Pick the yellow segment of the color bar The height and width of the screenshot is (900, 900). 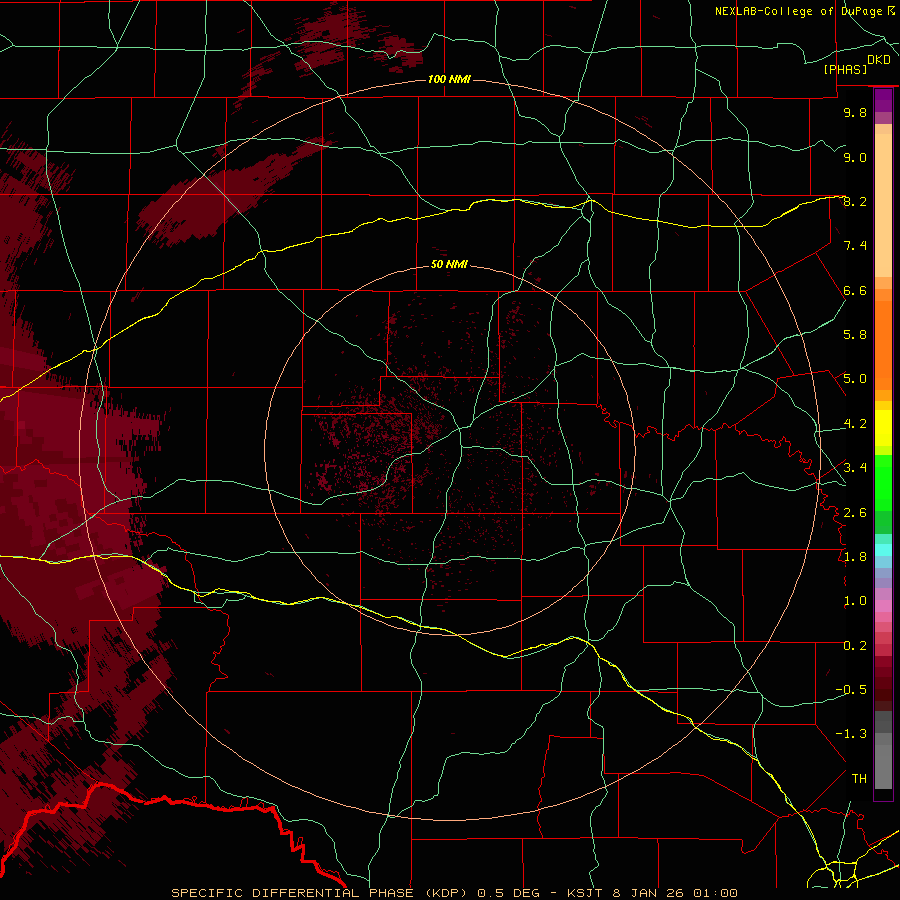(x=883, y=428)
